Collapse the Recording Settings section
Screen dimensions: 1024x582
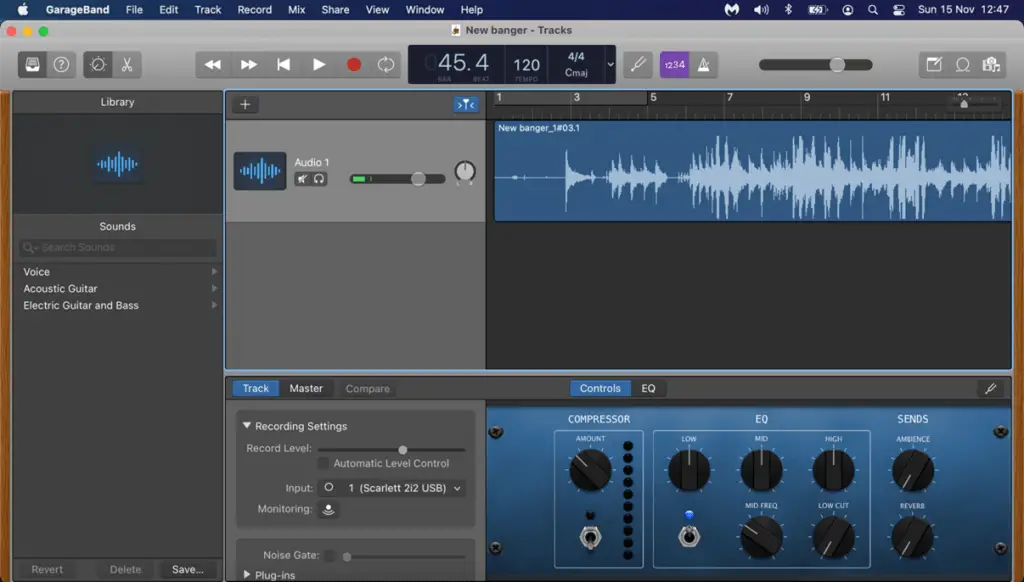247,426
